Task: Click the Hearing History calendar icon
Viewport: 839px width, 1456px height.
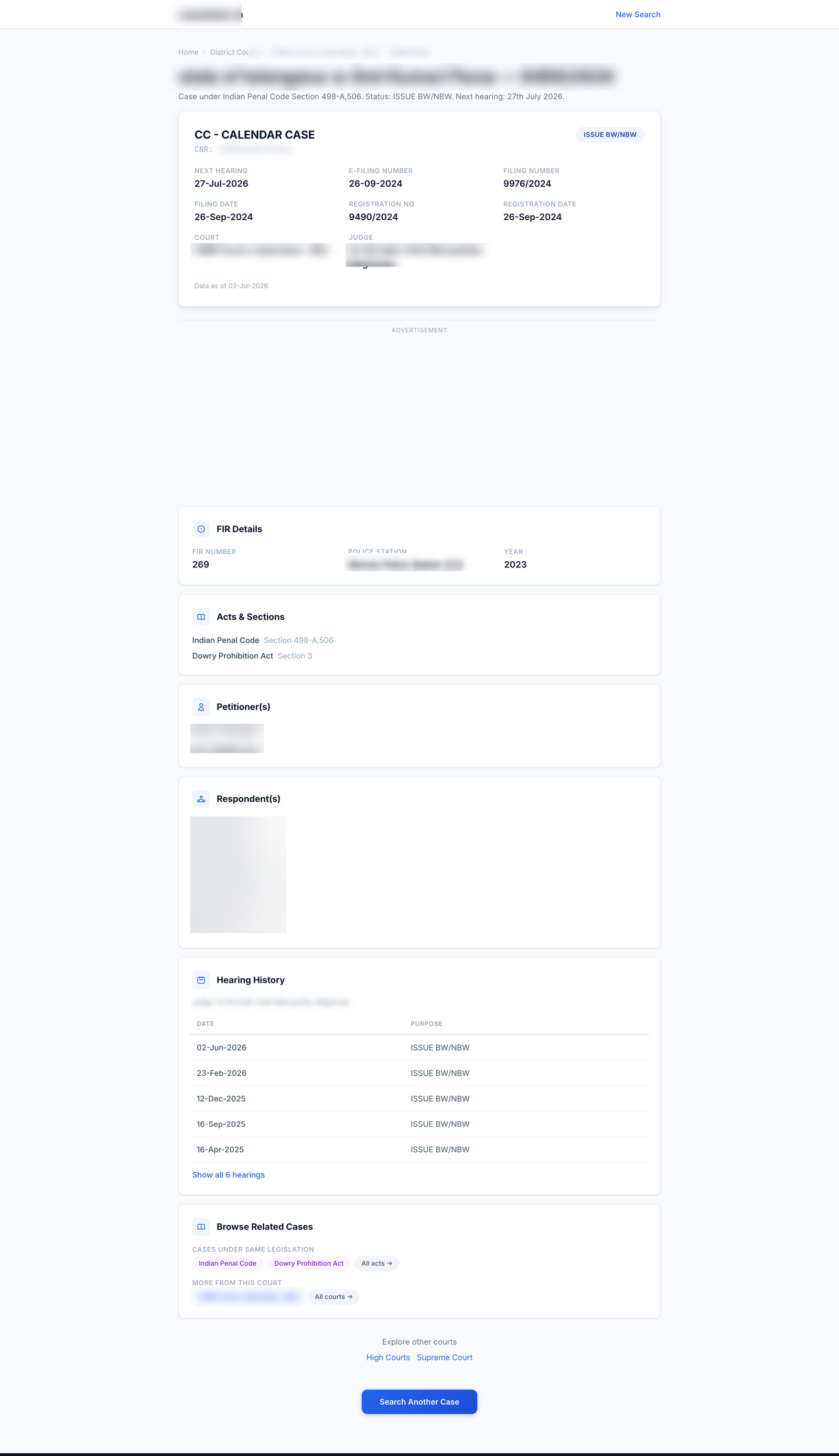Action: pos(200,980)
